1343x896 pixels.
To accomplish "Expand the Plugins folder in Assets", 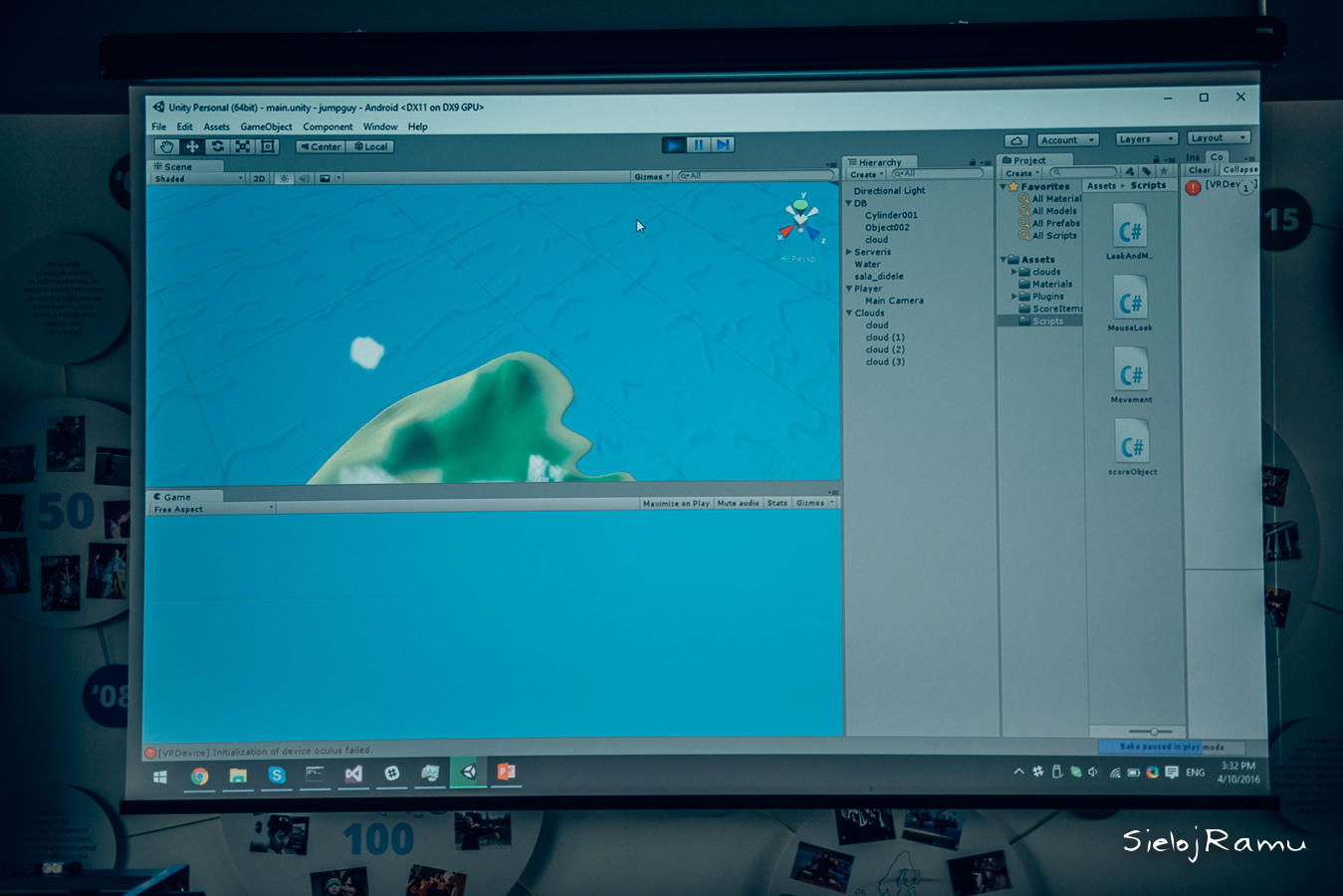I will click(1014, 297).
